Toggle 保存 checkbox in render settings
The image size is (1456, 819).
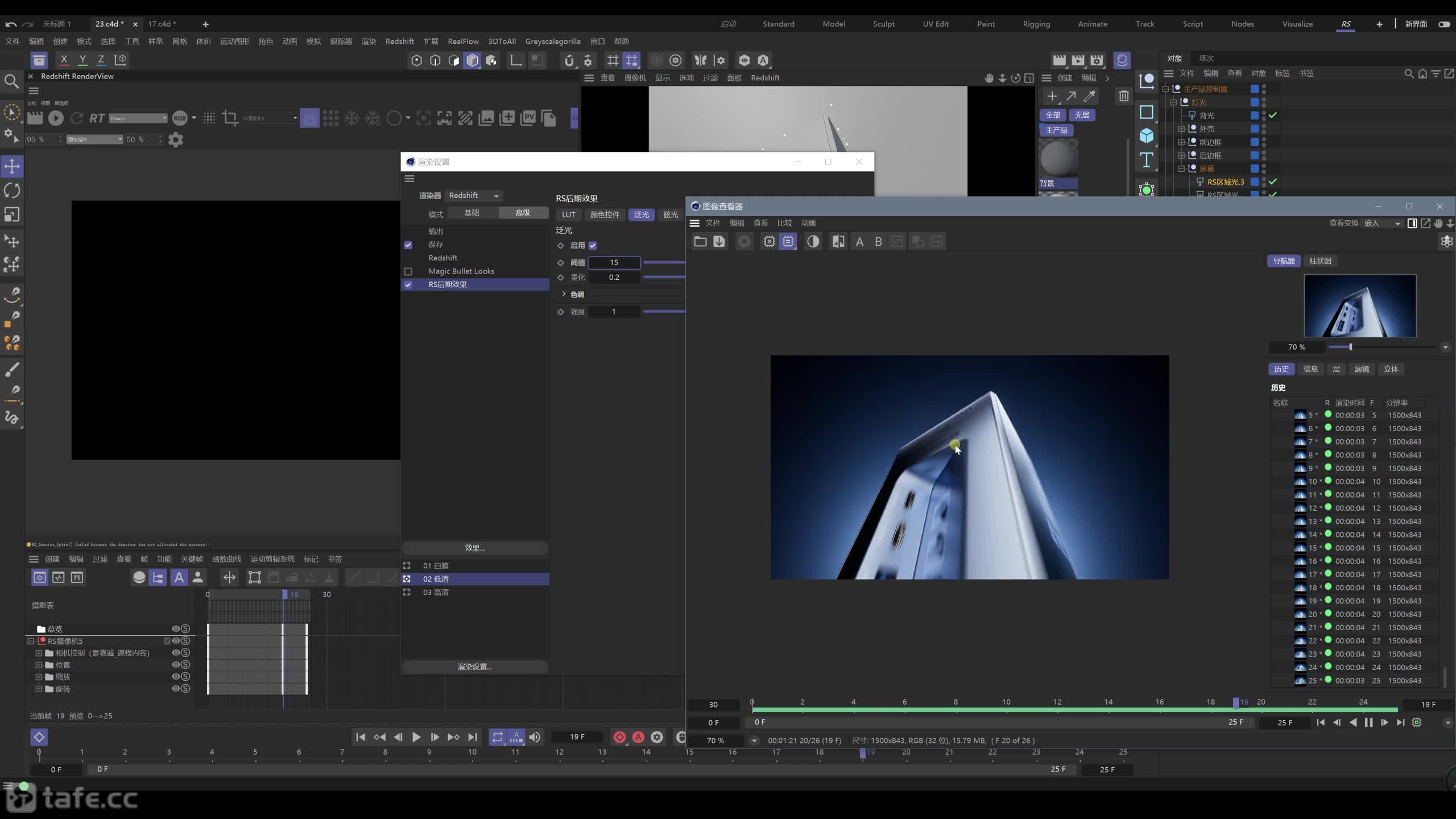point(408,245)
